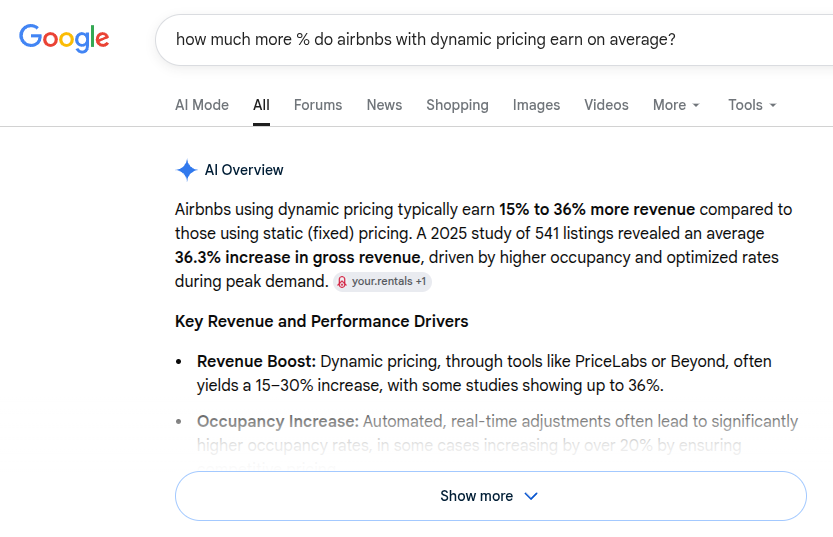Click the 'Revenue Boost:' bullet label

coord(256,361)
